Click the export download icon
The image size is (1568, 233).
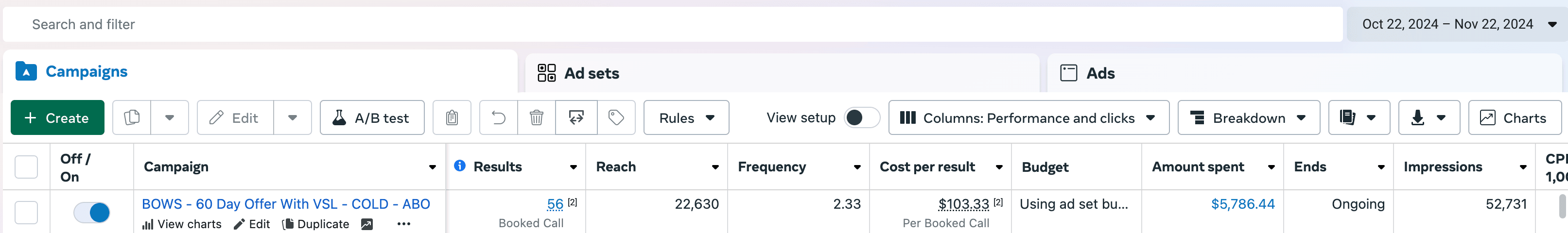tap(1418, 117)
